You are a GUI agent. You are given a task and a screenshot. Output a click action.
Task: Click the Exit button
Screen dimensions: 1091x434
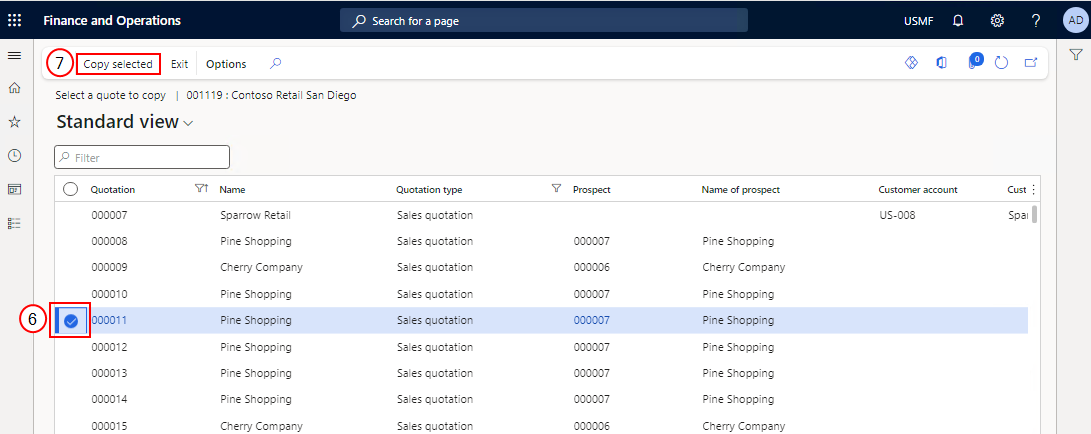(180, 64)
